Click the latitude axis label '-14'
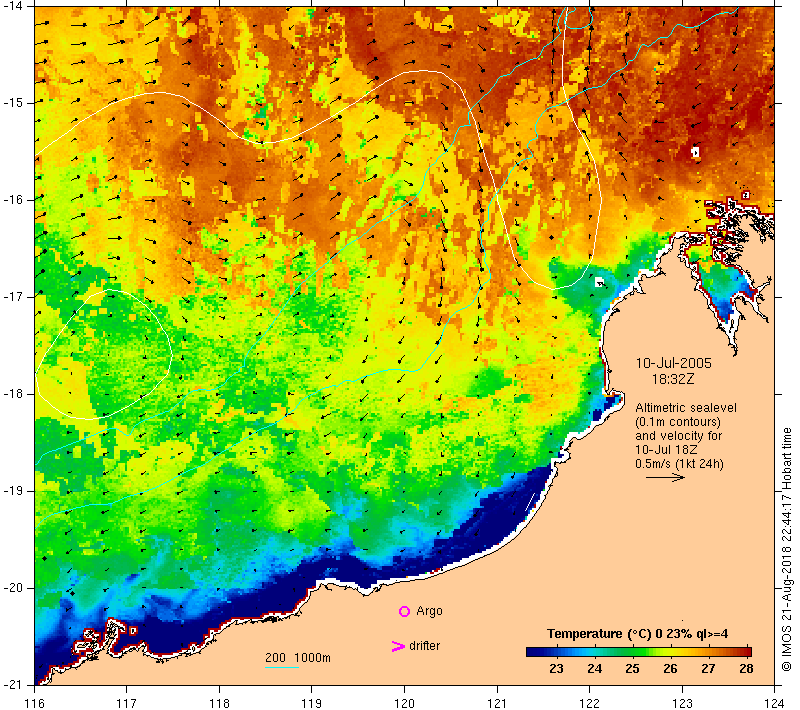800x710 pixels. click(13, 6)
